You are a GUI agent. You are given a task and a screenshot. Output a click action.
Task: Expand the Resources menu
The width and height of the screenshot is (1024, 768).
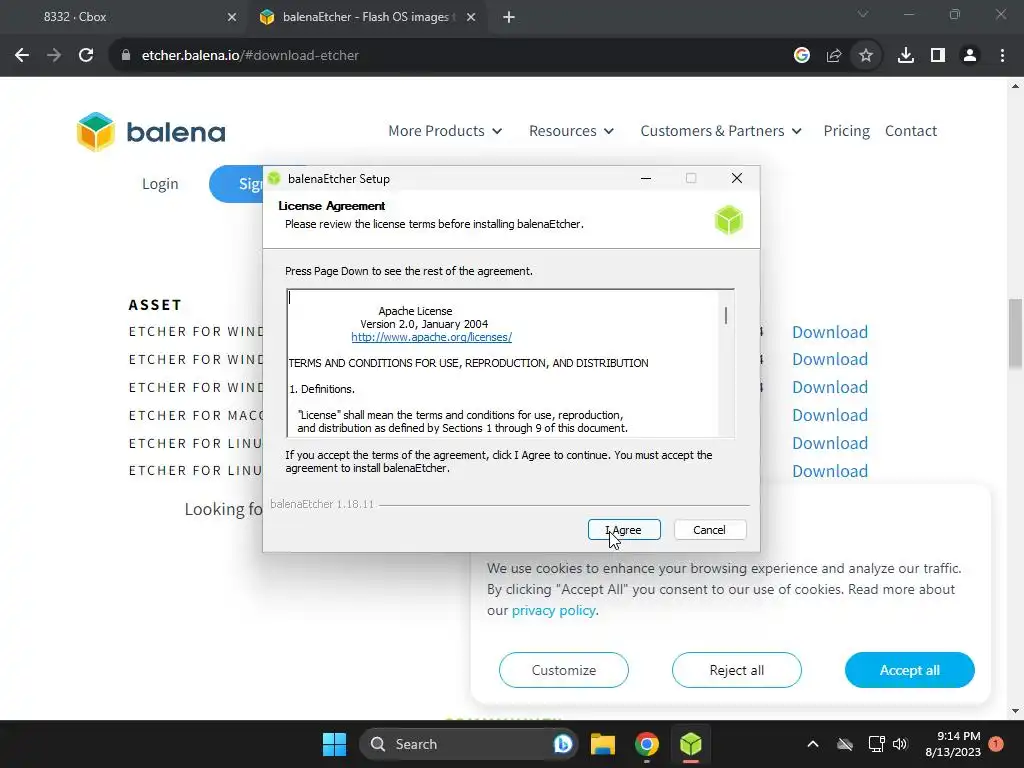point(571,131)
